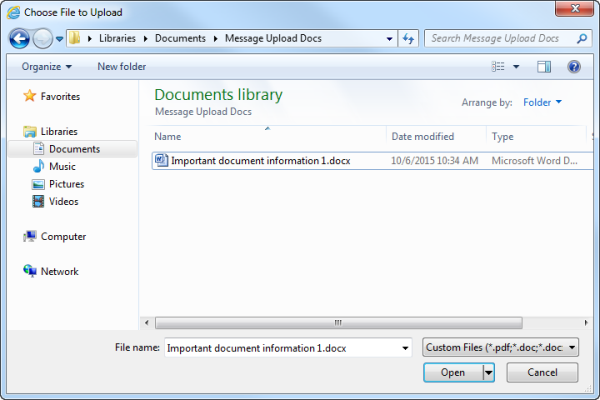Open Help with the question mark icon

point(574,67)
